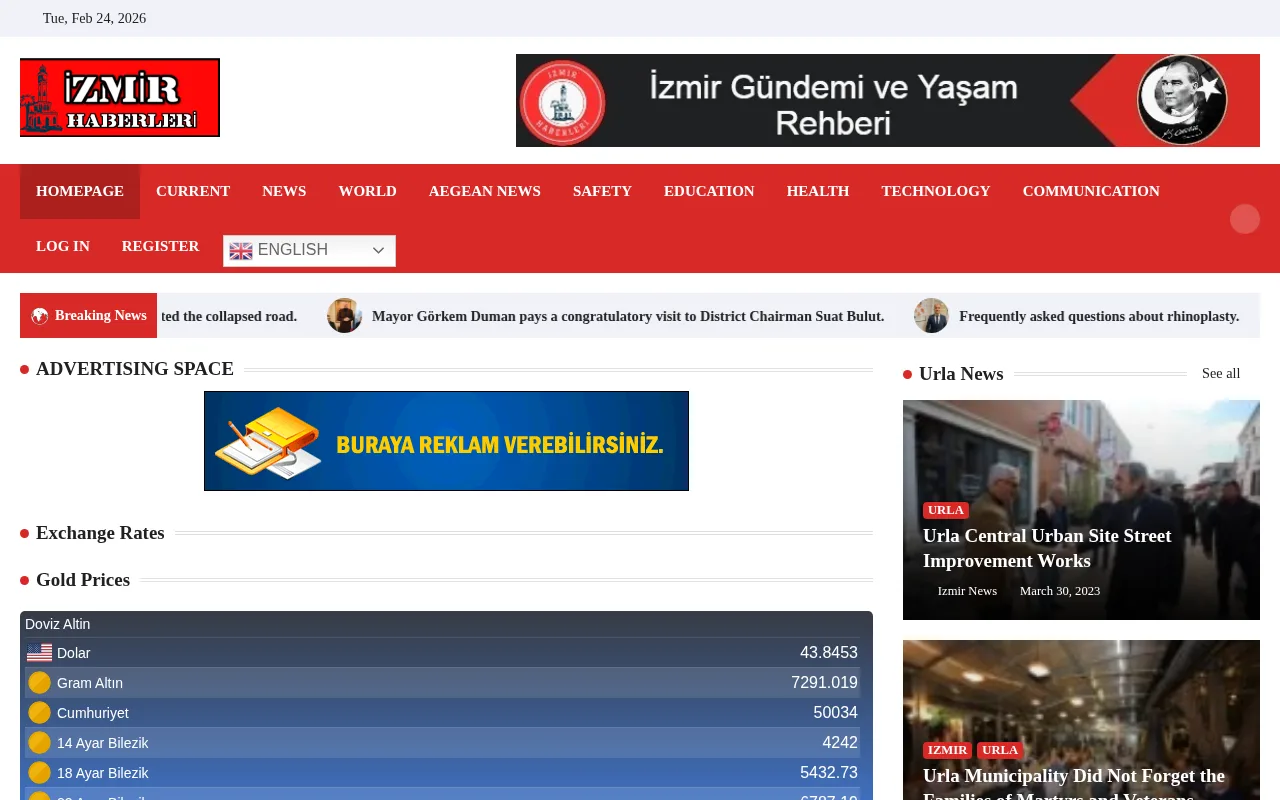Select the WORLD menu item

click(x=367, y=191)
